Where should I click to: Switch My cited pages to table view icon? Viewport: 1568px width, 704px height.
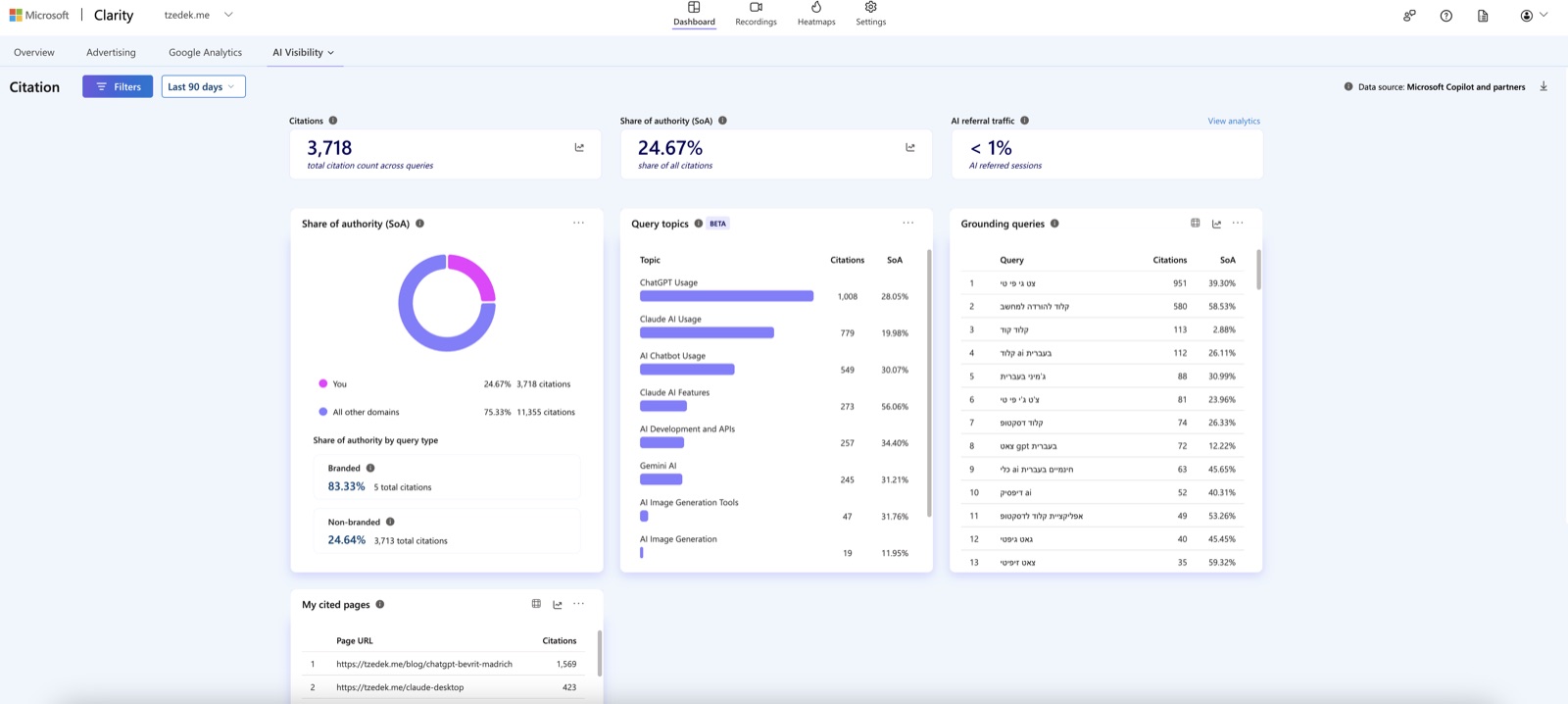tap(536, 604)
